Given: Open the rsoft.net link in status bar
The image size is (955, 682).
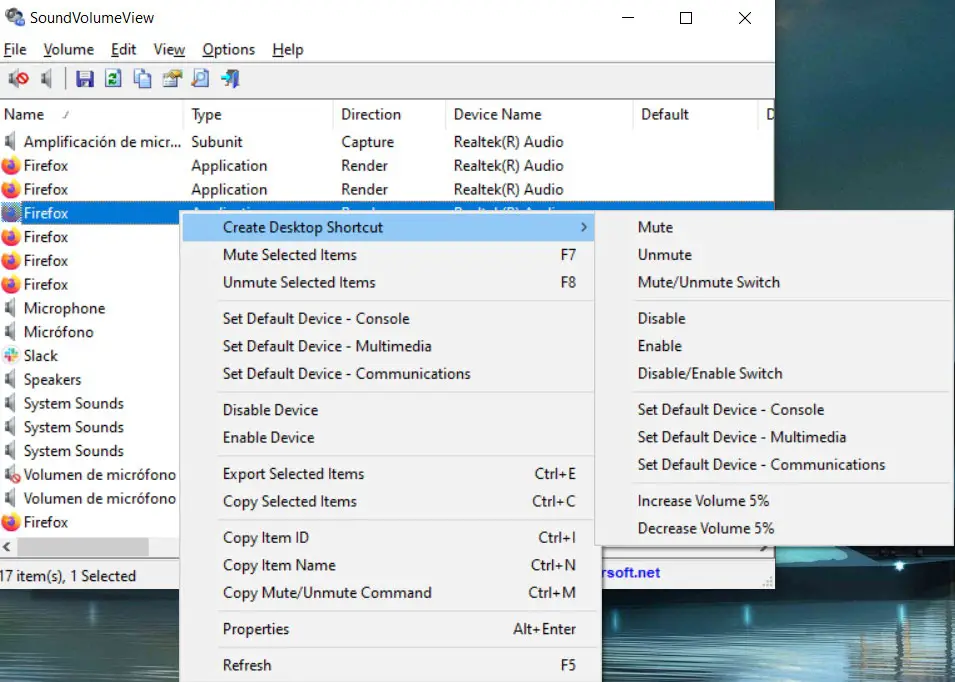Looking at the screenshot, I should 631,572.
